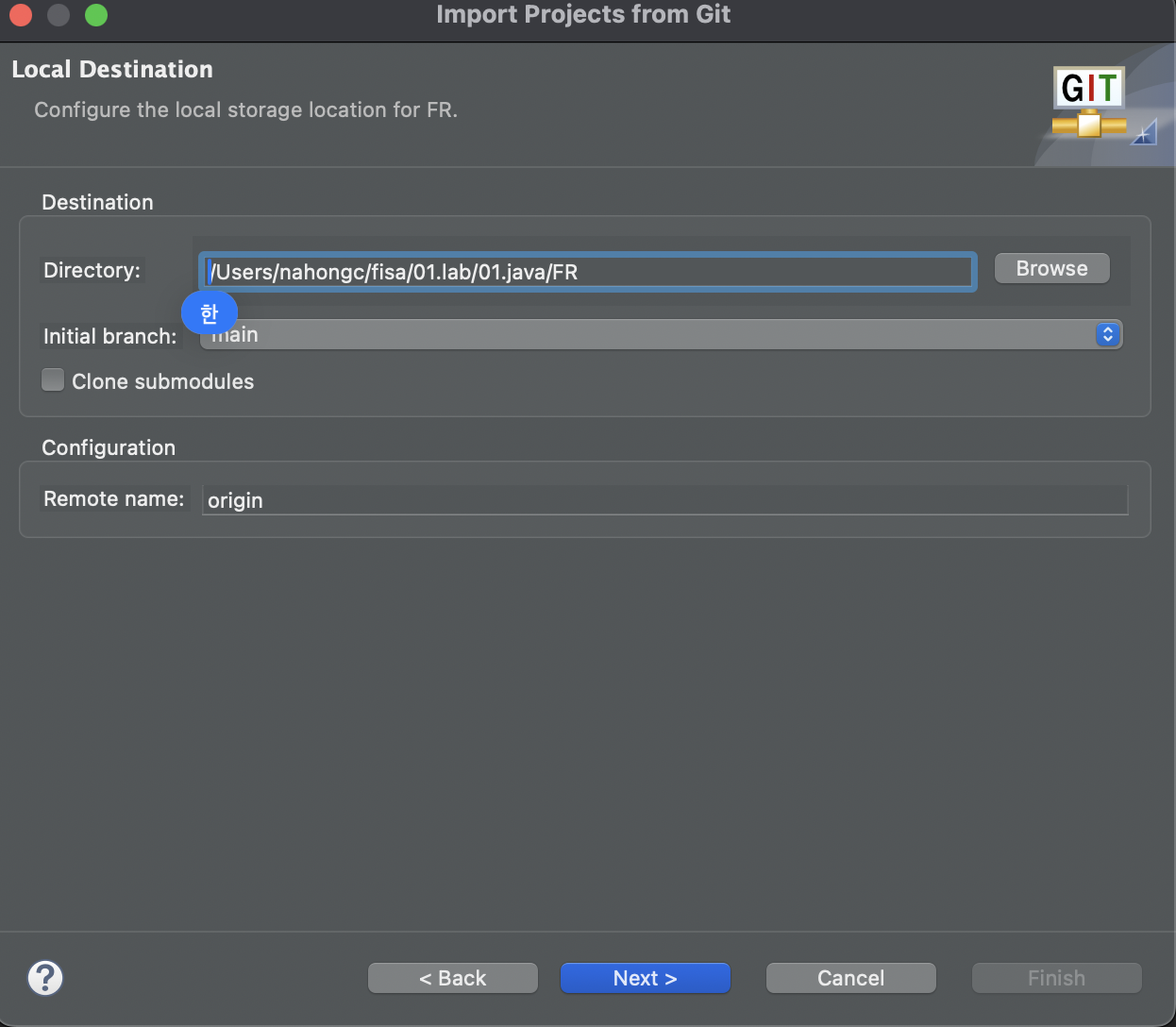Click the disabled Finish button
This screenshot has width=1176, height=1027.
point(1056,978)
